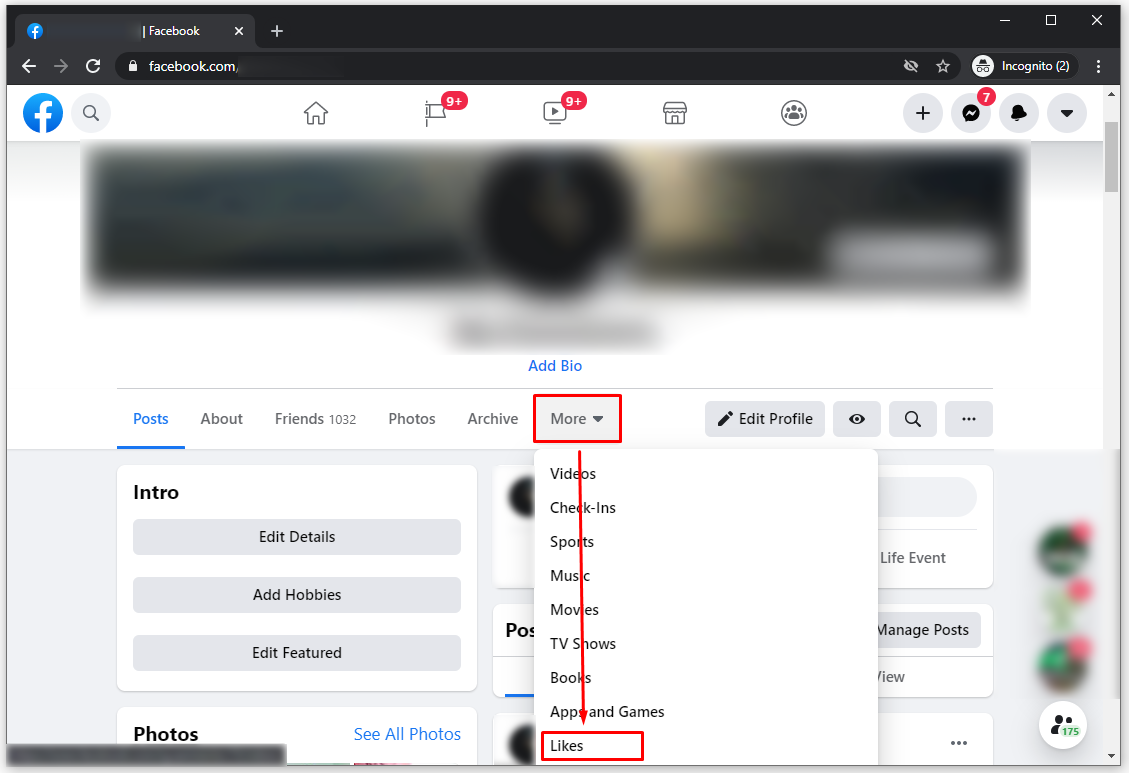The width and height of the screenshot is (1129, 773).
Task: Open the Pages flag icon
Action: [436, 113]
